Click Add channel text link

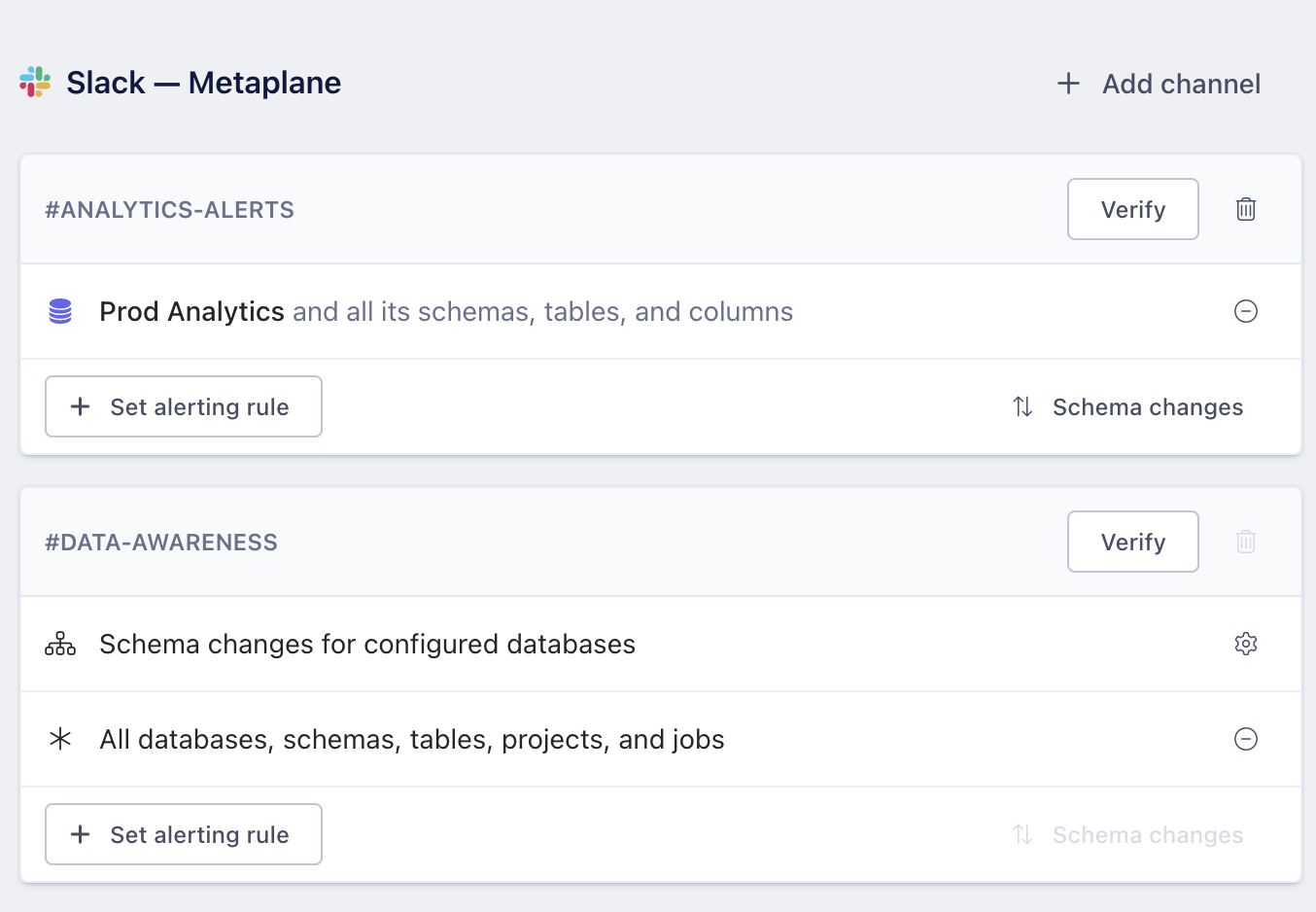1181,84
